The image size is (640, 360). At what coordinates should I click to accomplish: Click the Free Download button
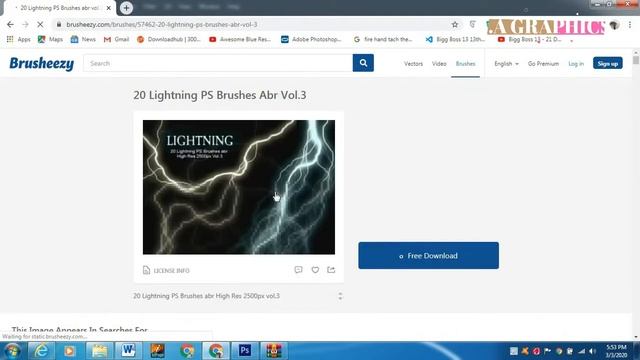(x=428, y=256)
